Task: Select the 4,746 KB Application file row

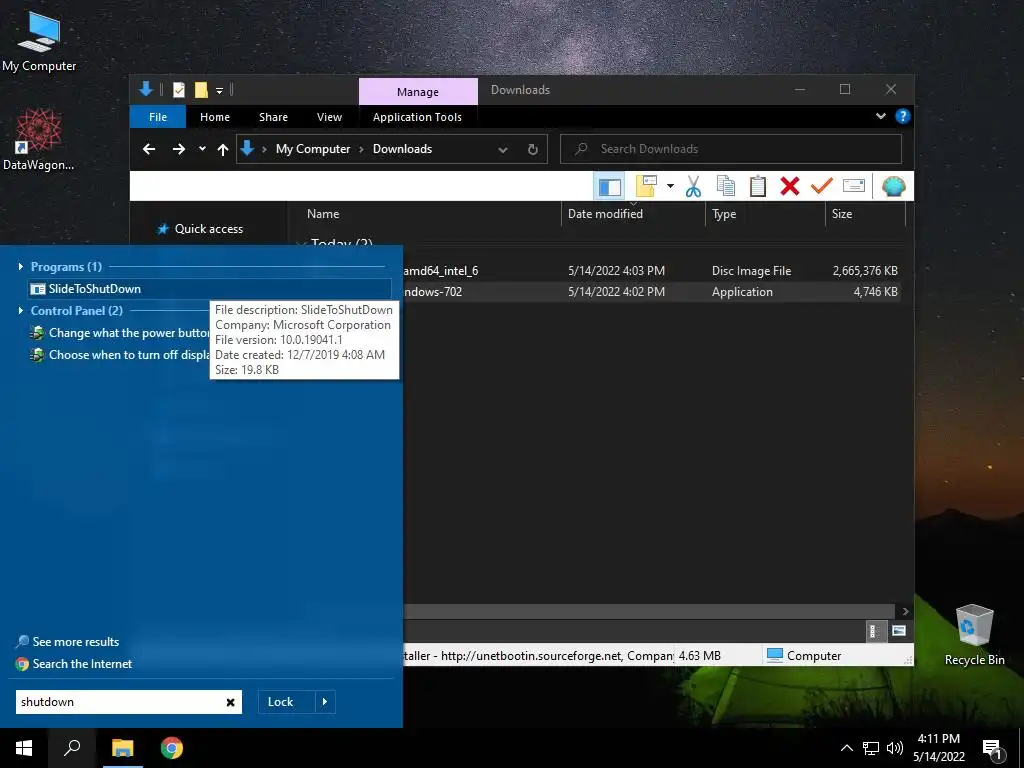Action: point(651,292)
